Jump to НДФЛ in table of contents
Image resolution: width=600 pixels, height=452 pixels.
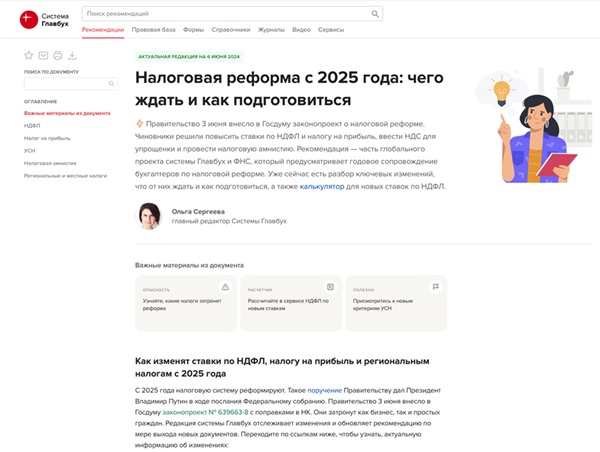32,126
